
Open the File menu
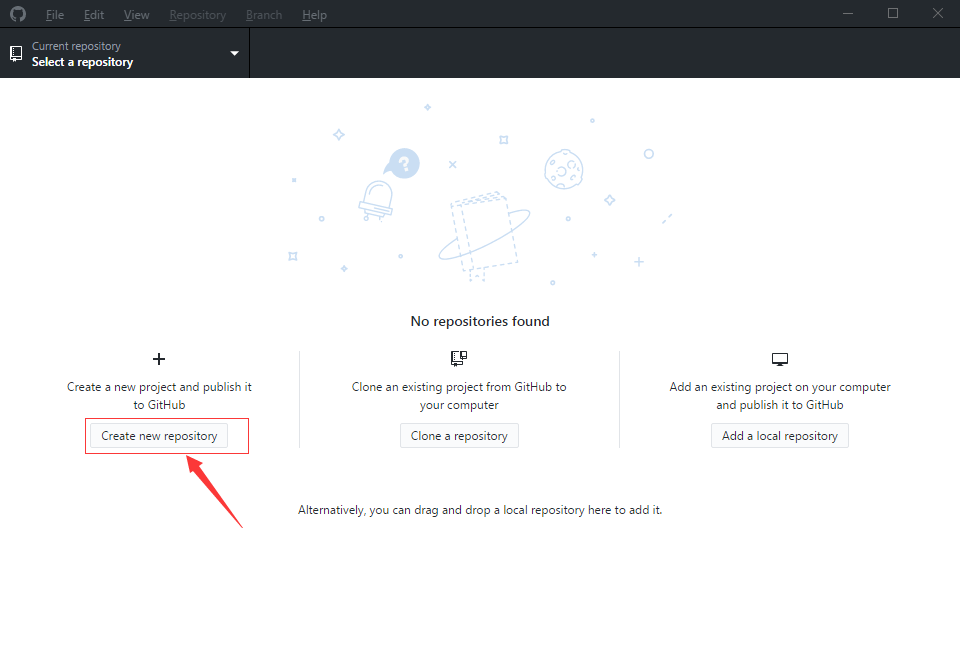click(55, 15)
